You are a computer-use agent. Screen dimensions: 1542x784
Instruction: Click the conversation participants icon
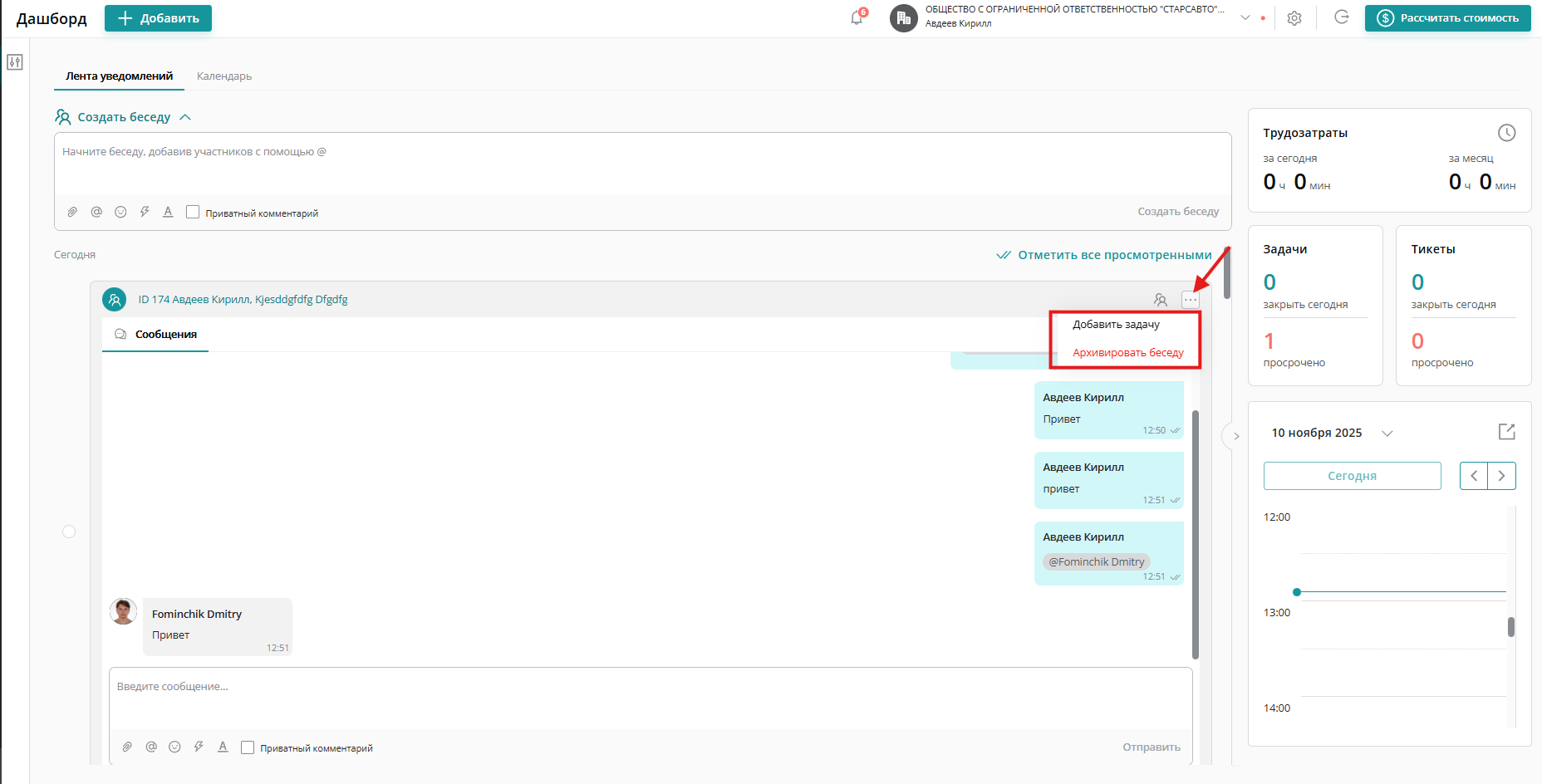point(1161,300)
